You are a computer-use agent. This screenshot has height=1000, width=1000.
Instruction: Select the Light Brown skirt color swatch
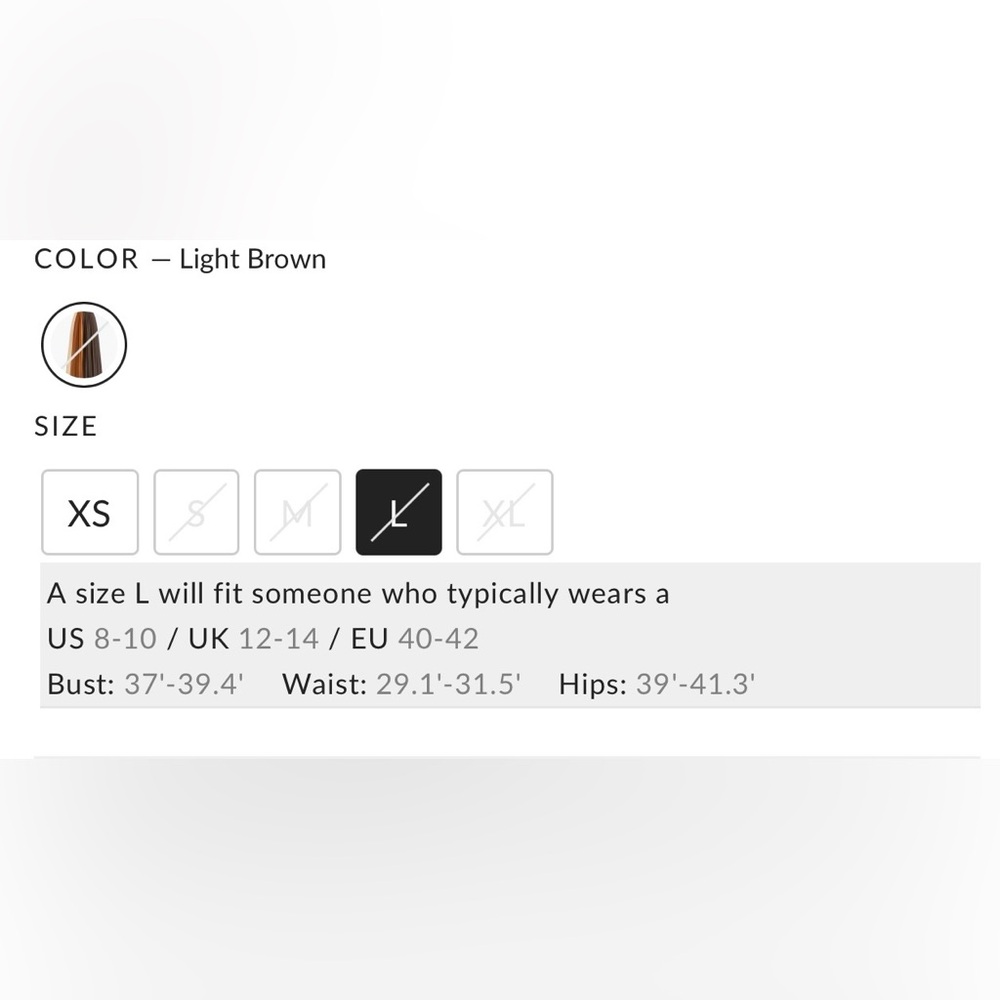(84, 344)
